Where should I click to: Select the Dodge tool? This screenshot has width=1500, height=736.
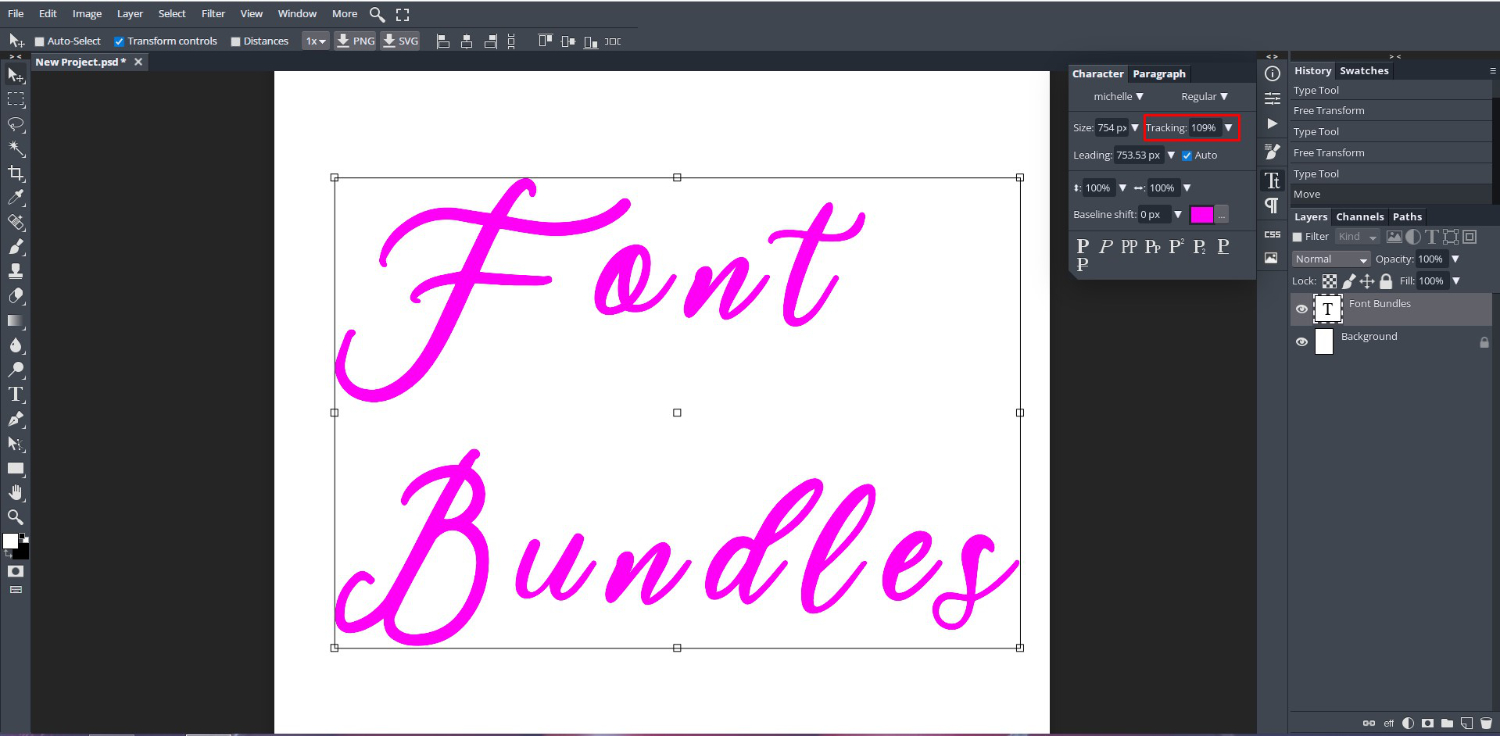coord(16,370)
